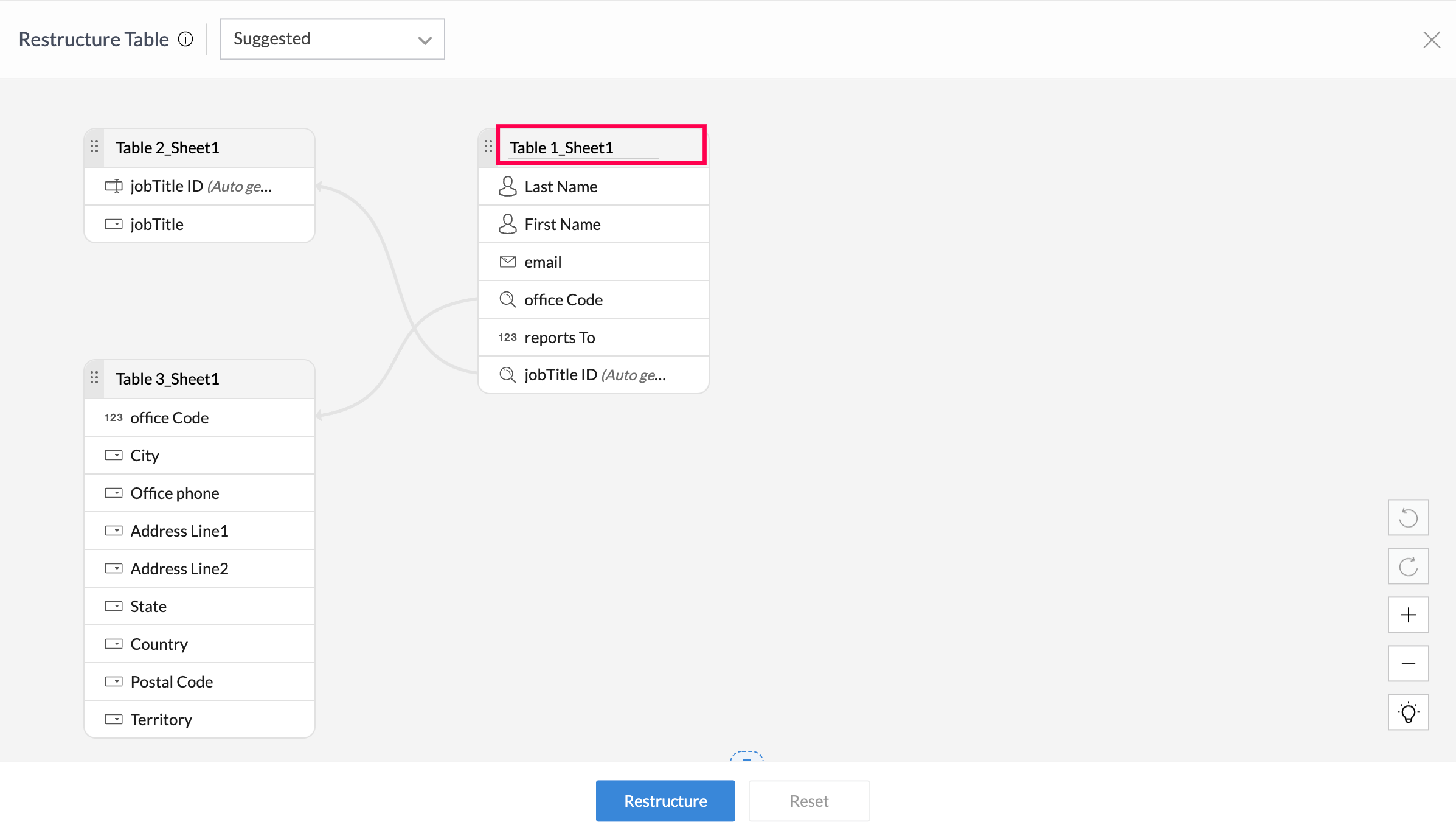Viewport: 1456px width, 836px height.
Task: Click the Table 1_Sheet1 name field
Action: (x=583, y=148)
